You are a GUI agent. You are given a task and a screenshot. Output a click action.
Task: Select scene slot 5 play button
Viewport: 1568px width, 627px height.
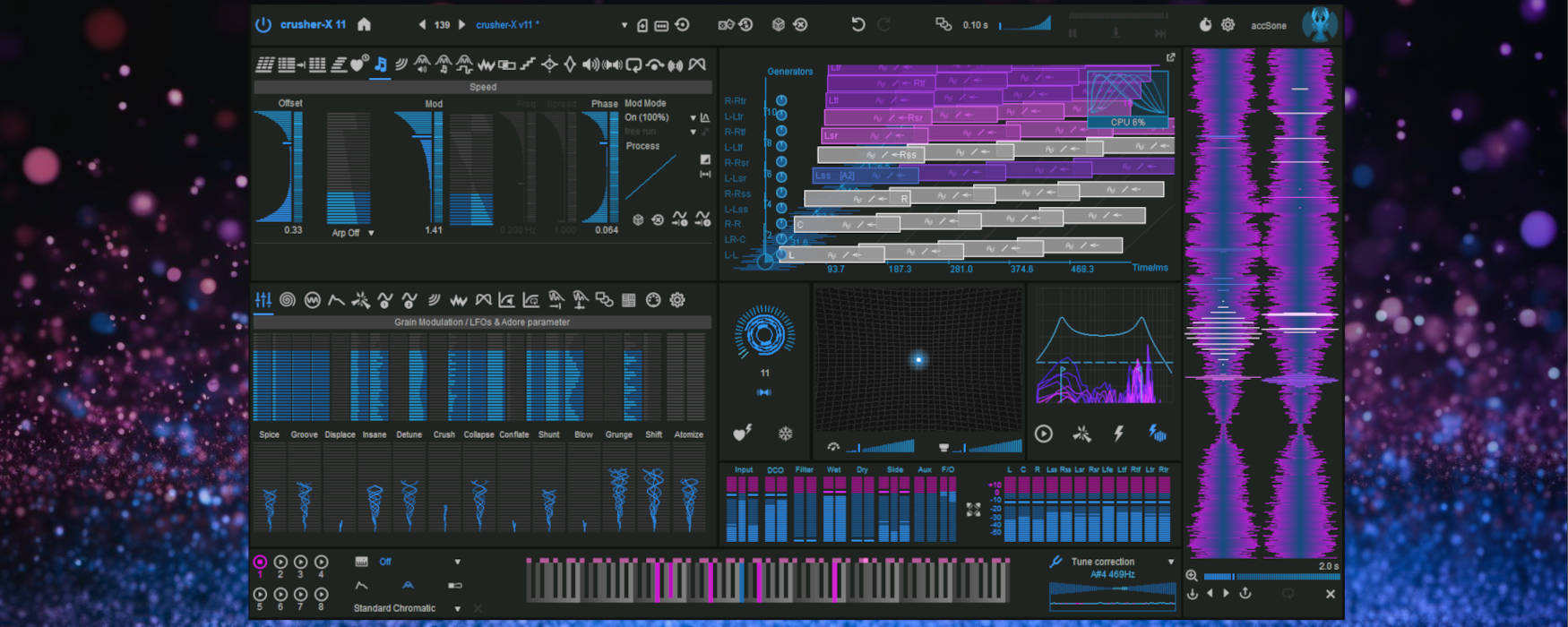pyautogui.click(x=260, y=594)
